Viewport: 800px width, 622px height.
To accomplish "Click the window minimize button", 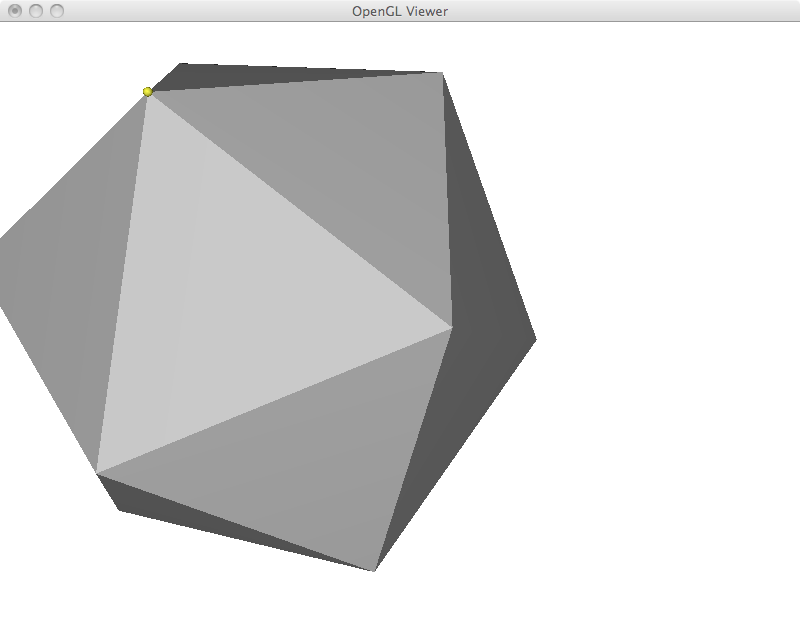I will click(36, 11).
